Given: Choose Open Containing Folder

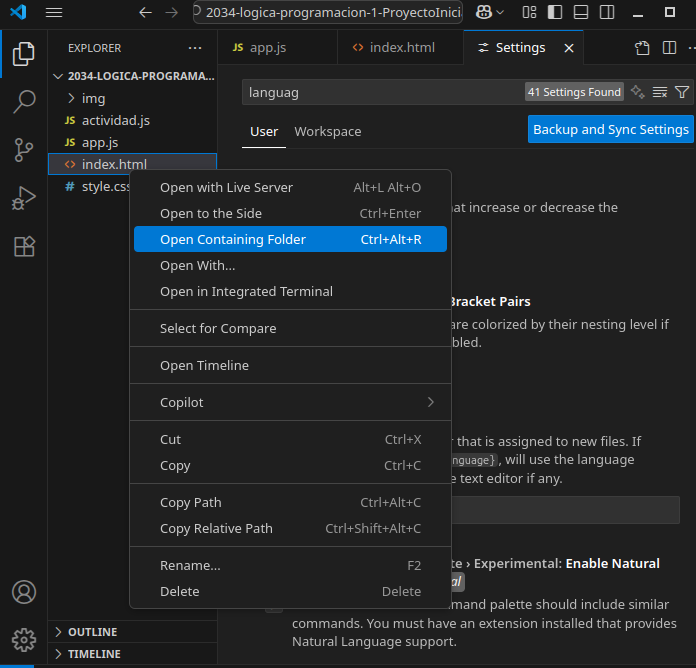Looking at the screenshot, I should point(290,239).
